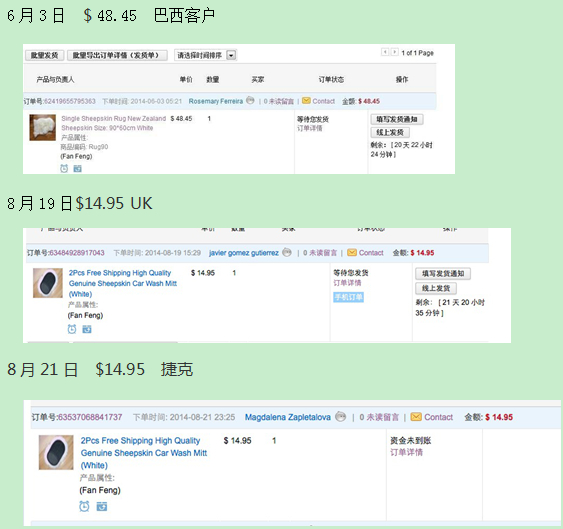Viewport: 563px width, 529px height.
Task: Click 线上发货 button in the $48.45 order
Action: [x=390, y=132]
